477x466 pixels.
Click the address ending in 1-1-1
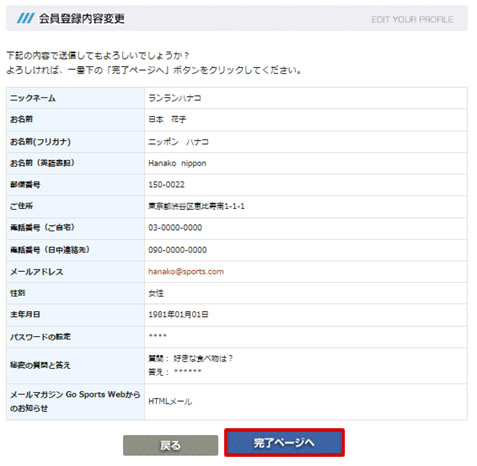coord(196,206)
